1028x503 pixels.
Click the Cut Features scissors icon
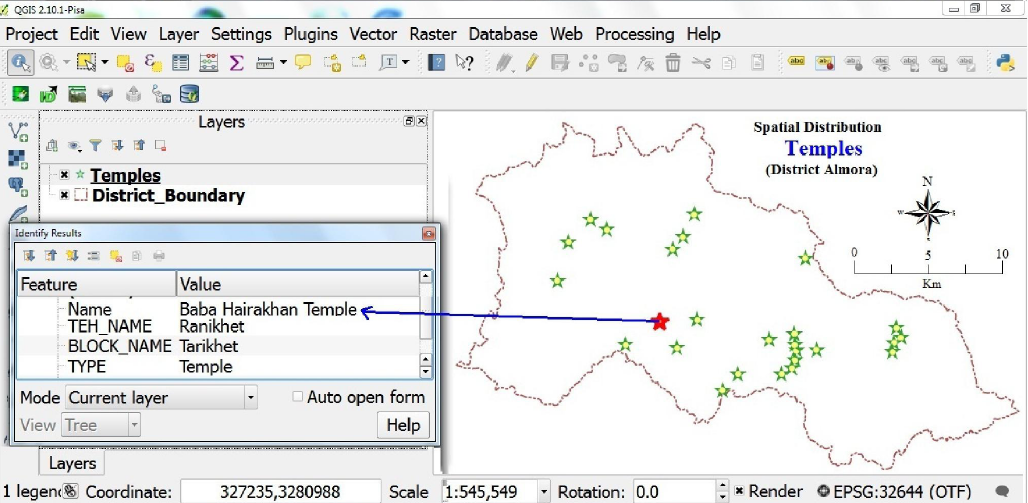701,63
